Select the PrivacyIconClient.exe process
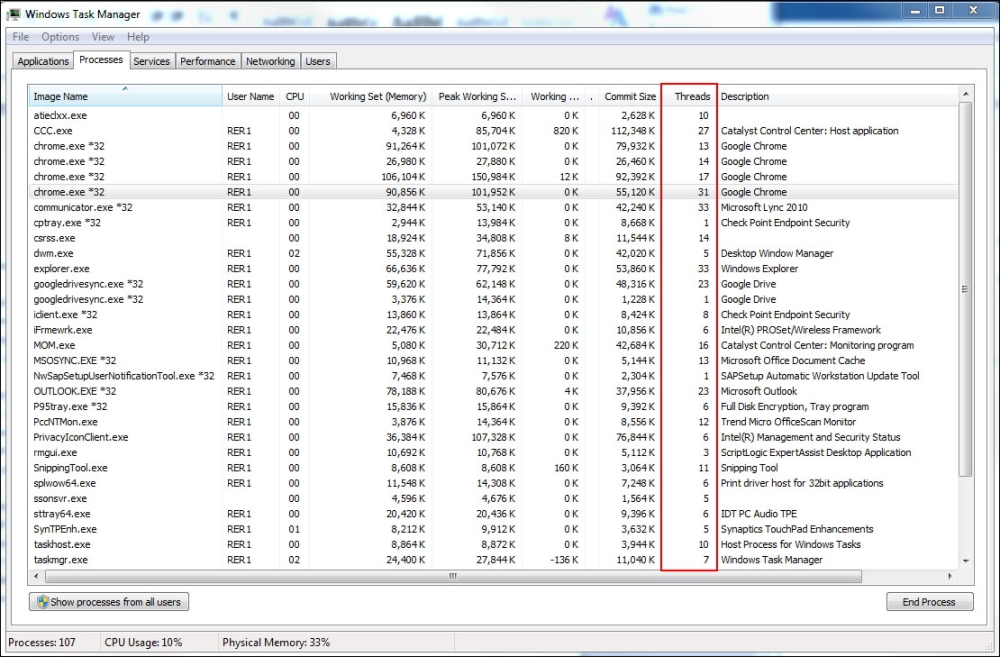Image resolution: width=1000 pixels, height=657 pixels. coord(494,437)
